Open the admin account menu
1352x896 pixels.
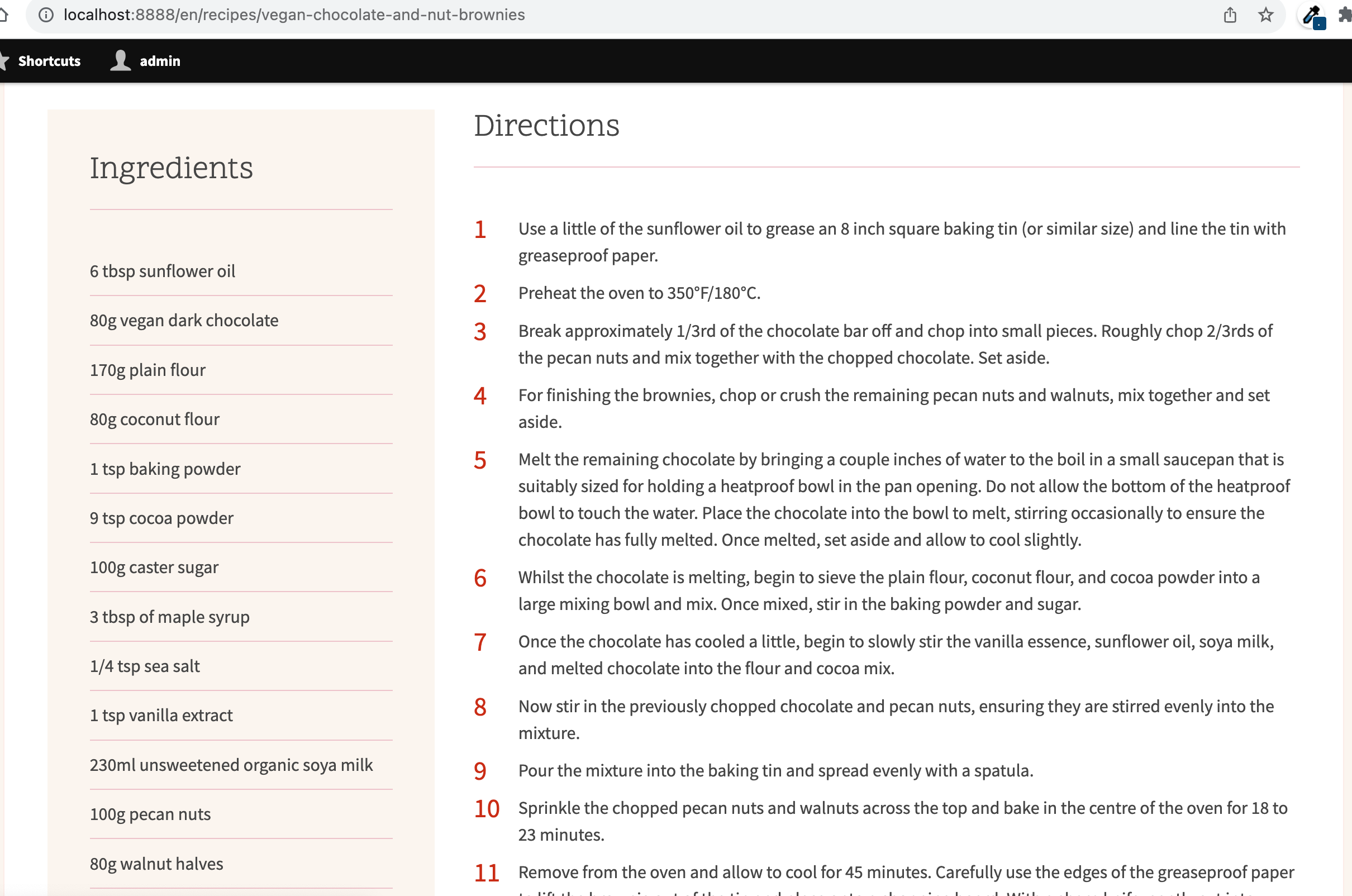(x=160, y=60)
